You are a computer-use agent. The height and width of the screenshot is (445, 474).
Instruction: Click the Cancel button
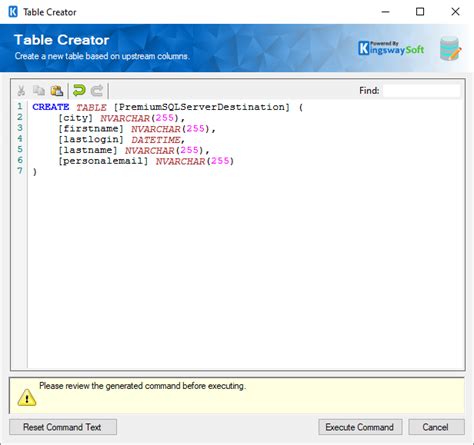[x=436, y=427]
